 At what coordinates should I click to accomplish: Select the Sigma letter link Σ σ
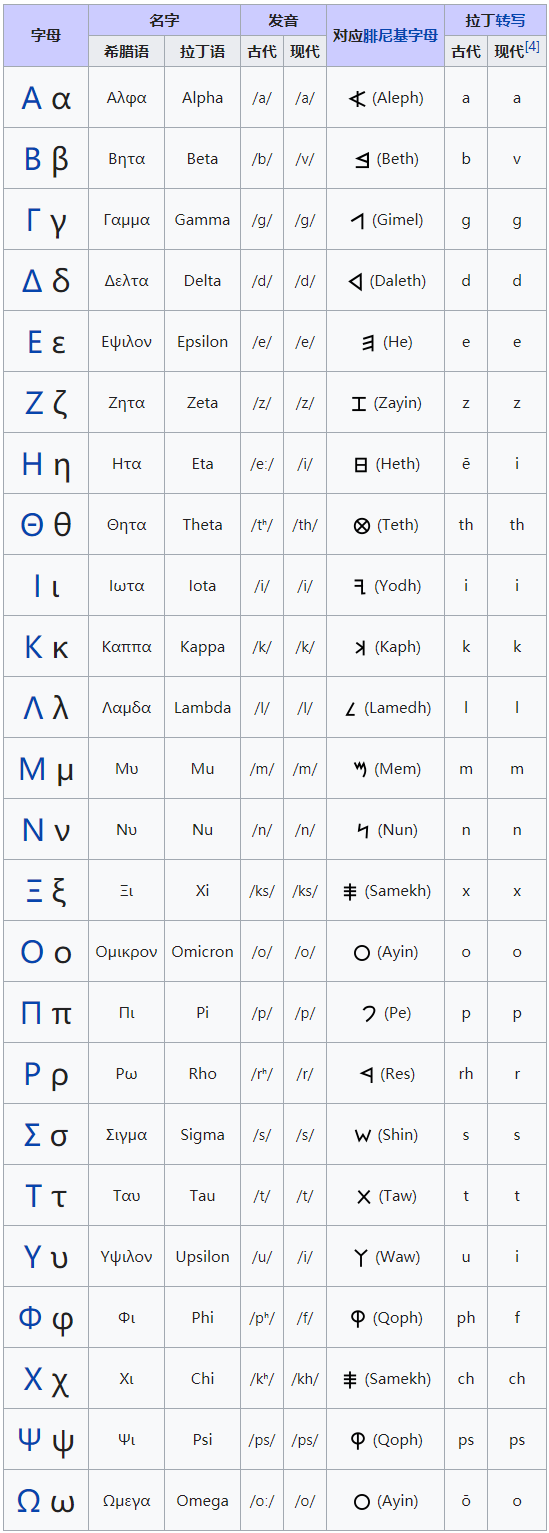tap(46, 1135)
